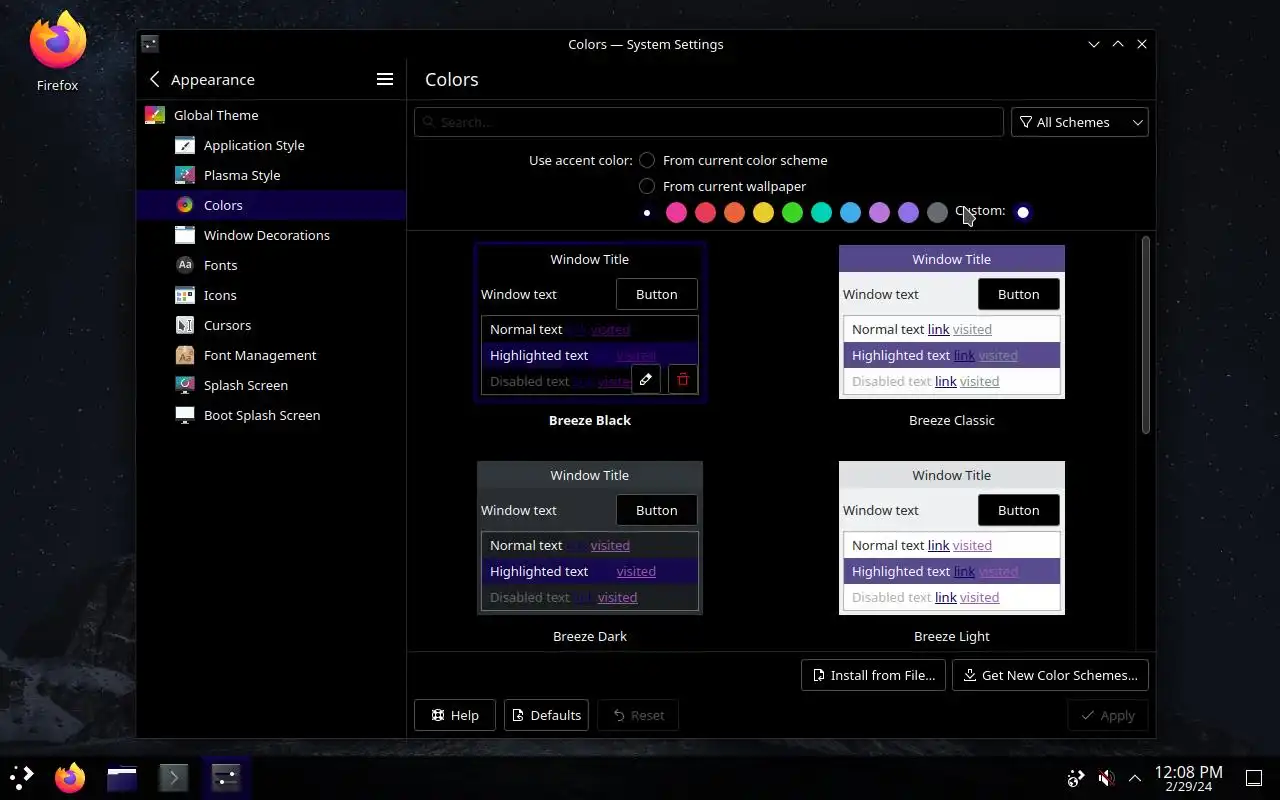Focus the color scheme search field
The width and height of the screenshot is (1280, 800).
point(709,122)
